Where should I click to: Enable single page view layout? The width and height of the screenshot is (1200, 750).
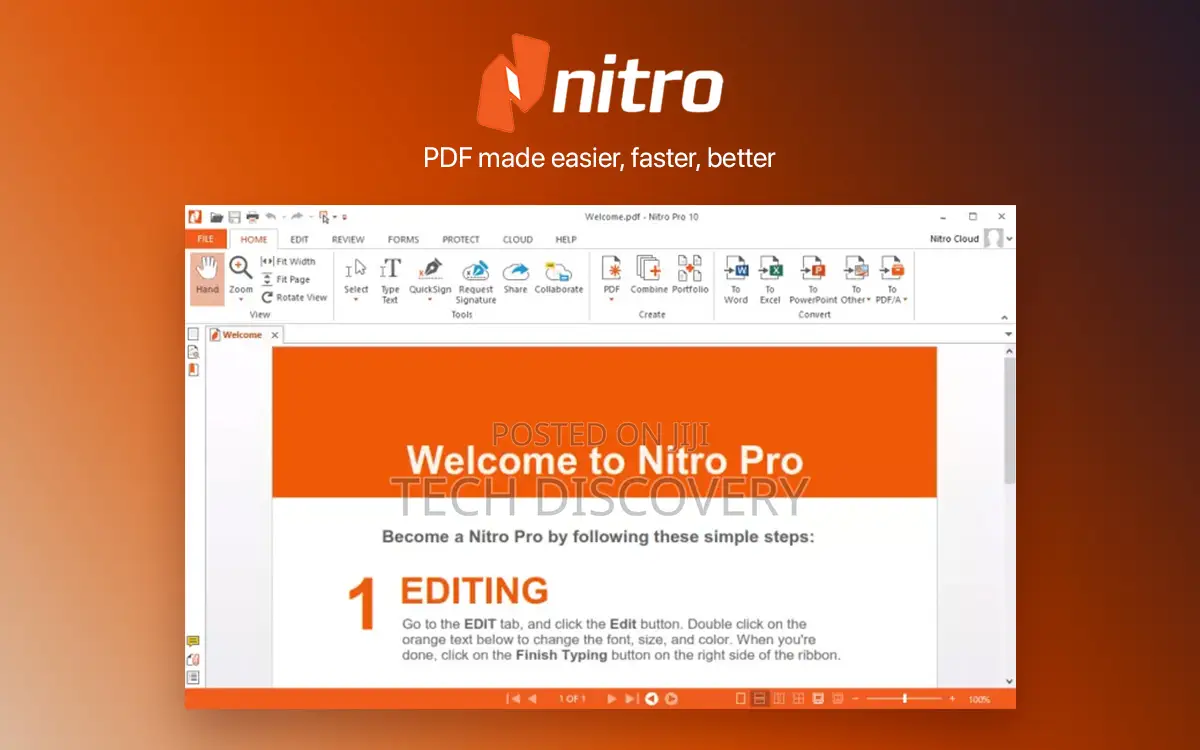point(741,699)
